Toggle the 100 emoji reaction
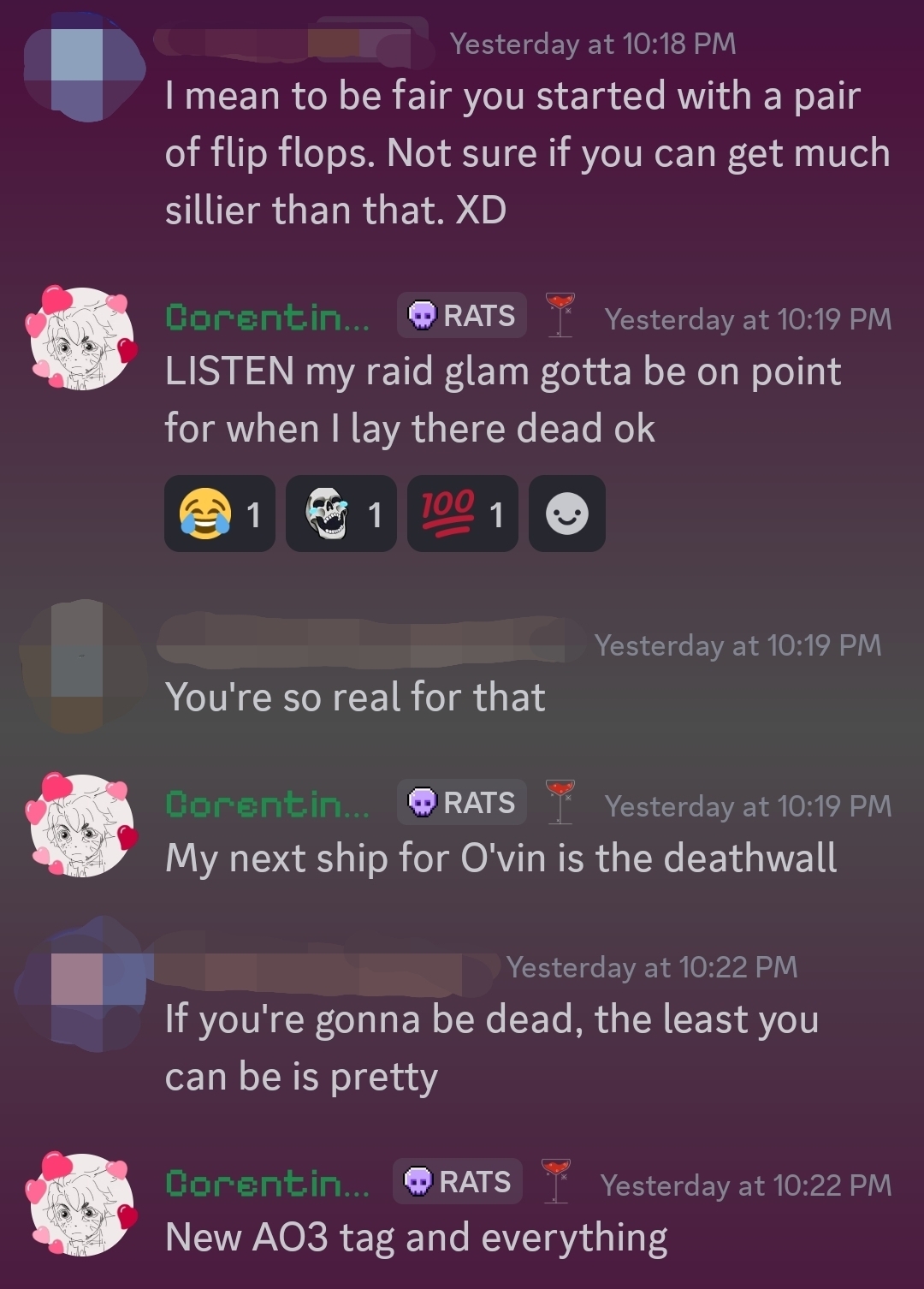 463,514
